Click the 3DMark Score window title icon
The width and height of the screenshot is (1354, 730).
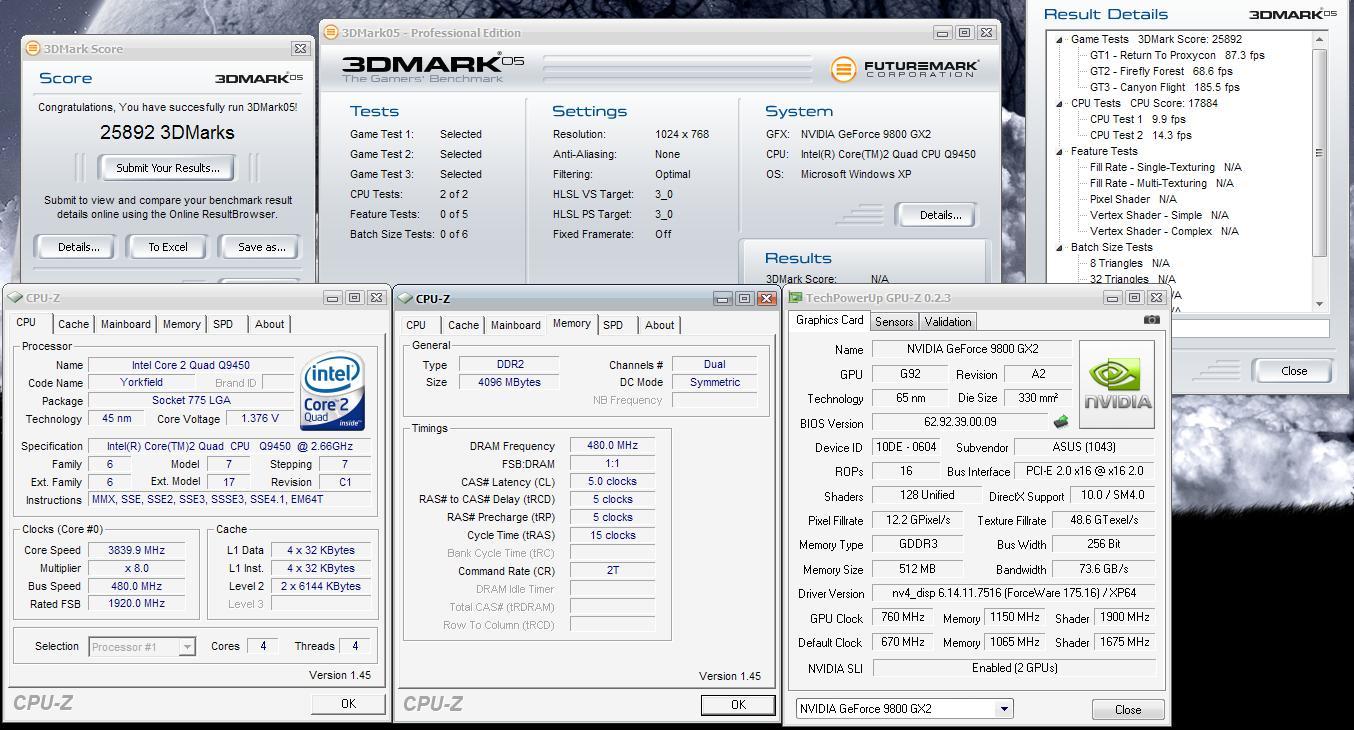33,48
